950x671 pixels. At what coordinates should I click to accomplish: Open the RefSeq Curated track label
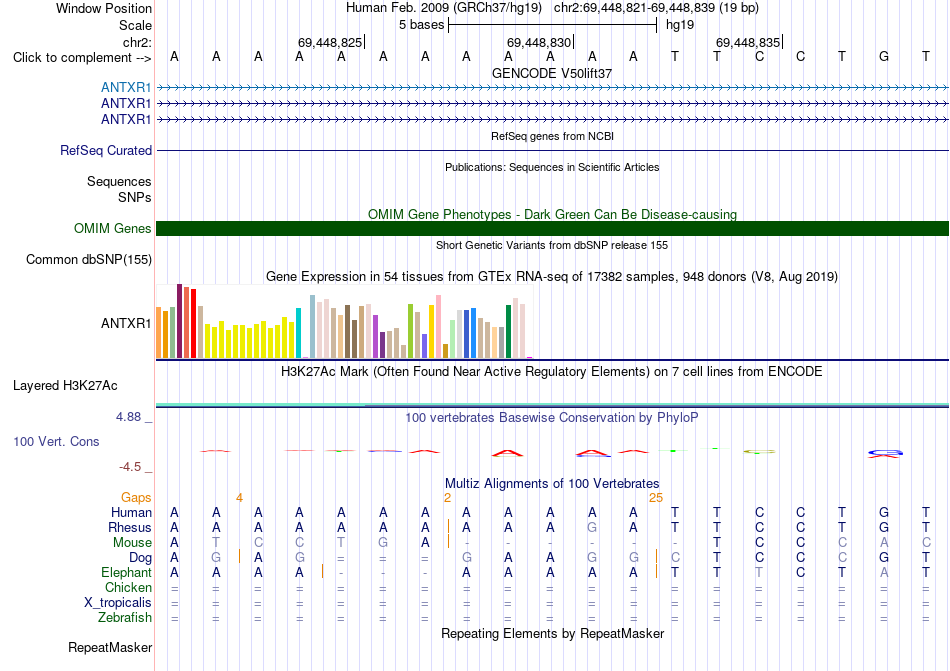(106, 150)
